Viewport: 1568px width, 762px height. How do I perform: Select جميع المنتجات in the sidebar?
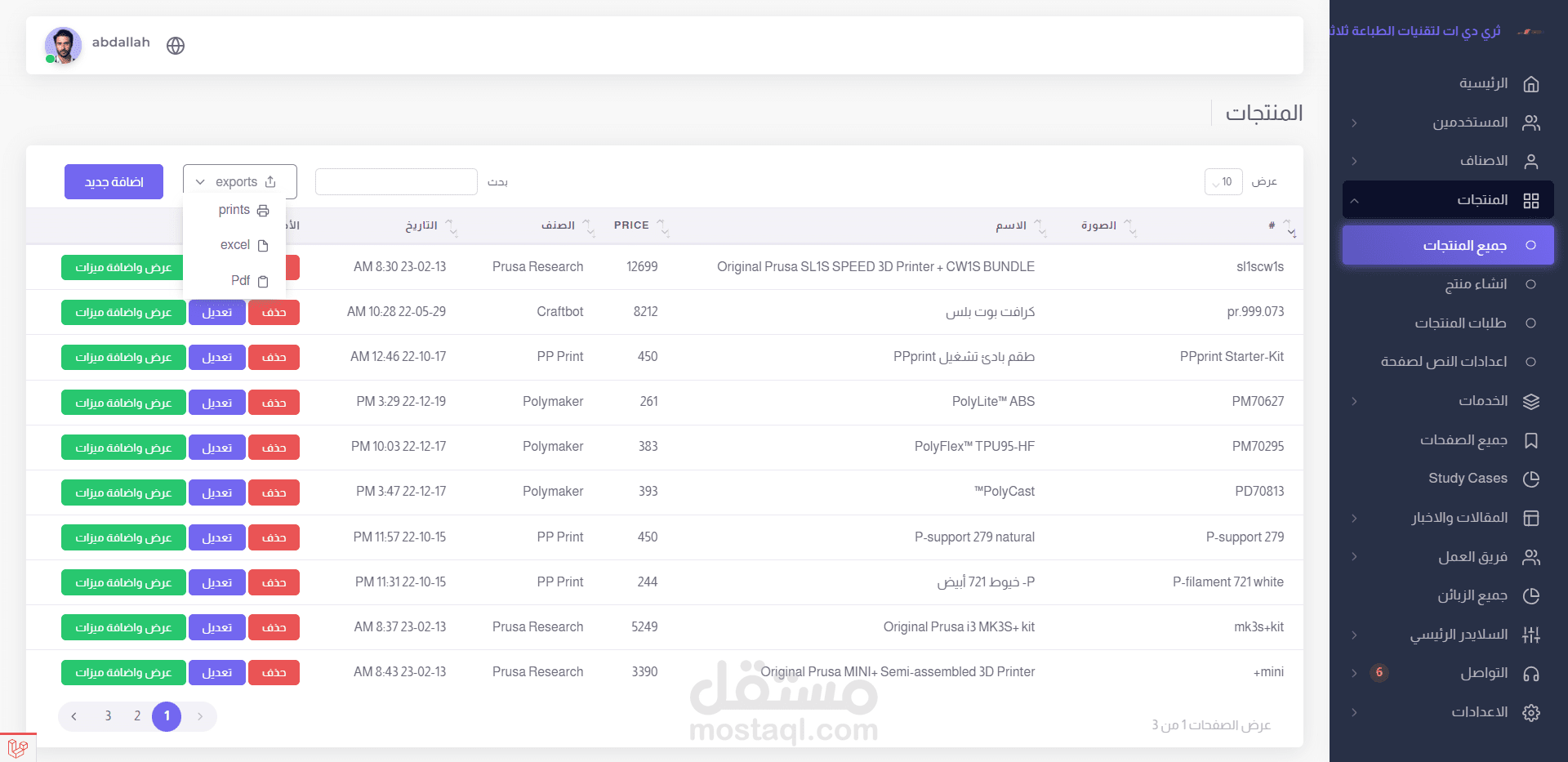pyautogui.click(x=1448, y=245)
